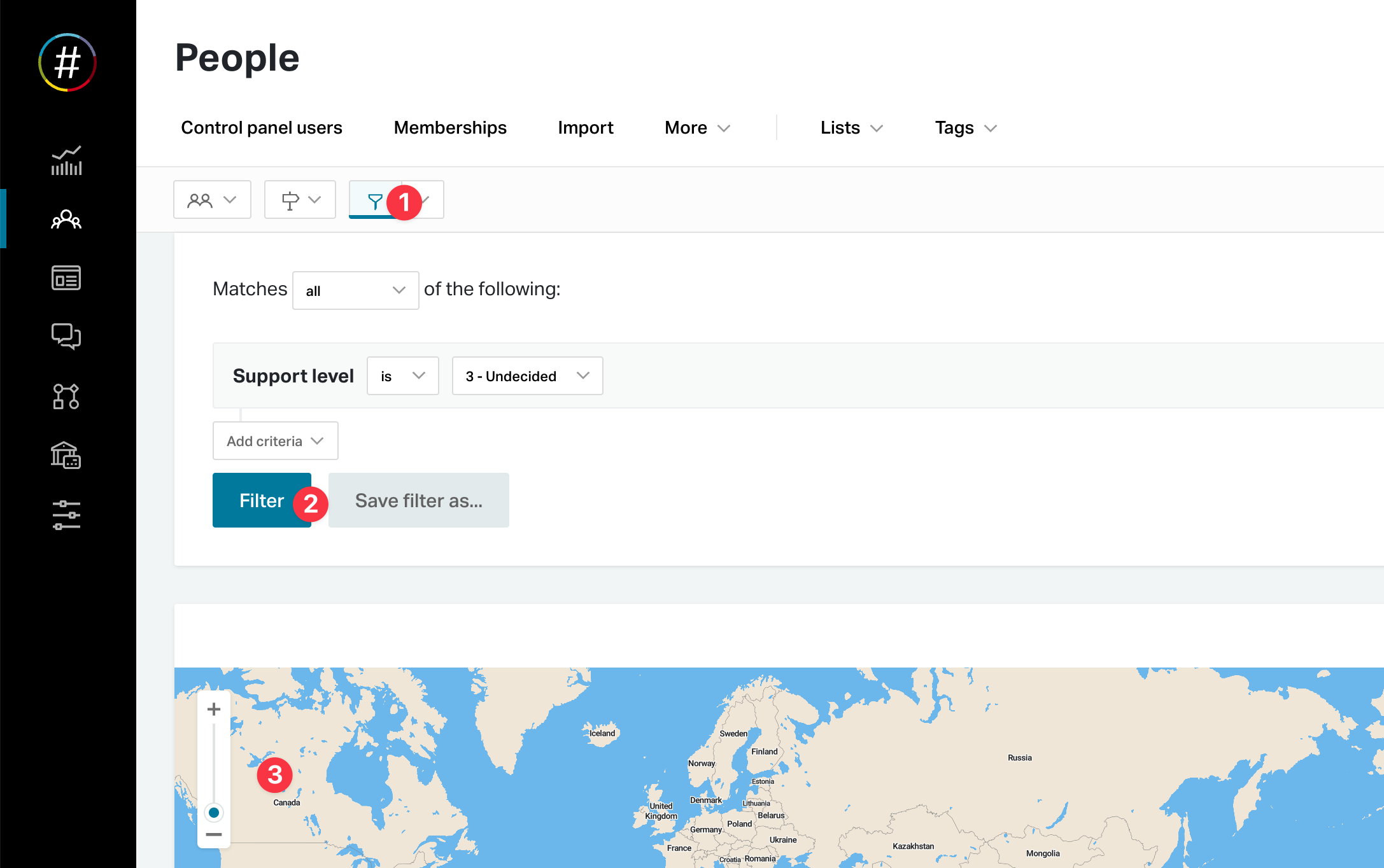Click Save filter as... button
Screen dimensions: 1384x868
(418, 500)
